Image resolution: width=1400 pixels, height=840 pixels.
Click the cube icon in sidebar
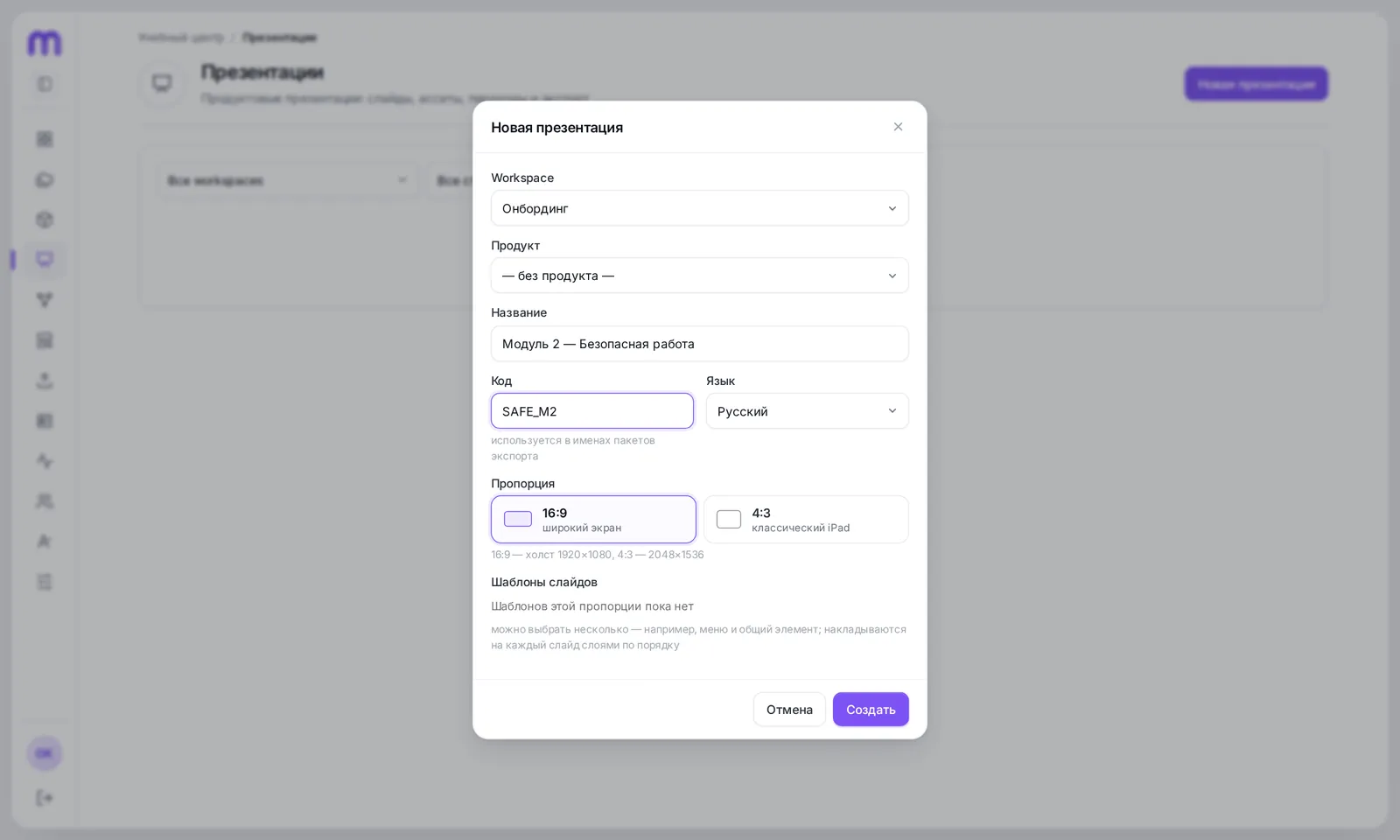click(x=45, y=220)
